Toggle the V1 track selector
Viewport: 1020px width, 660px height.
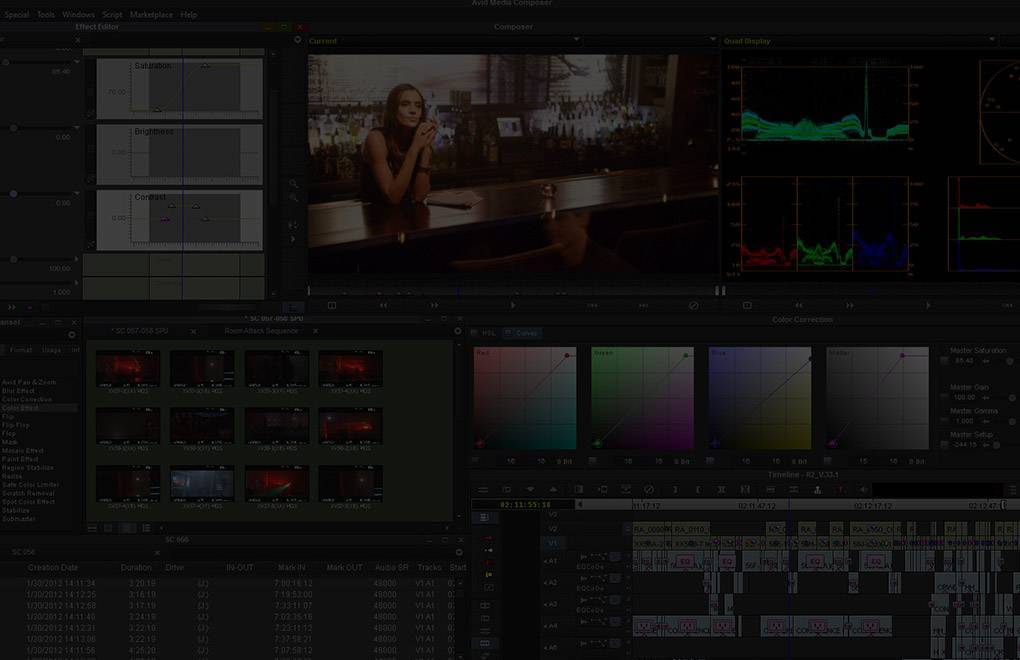[x=551, y=543]
